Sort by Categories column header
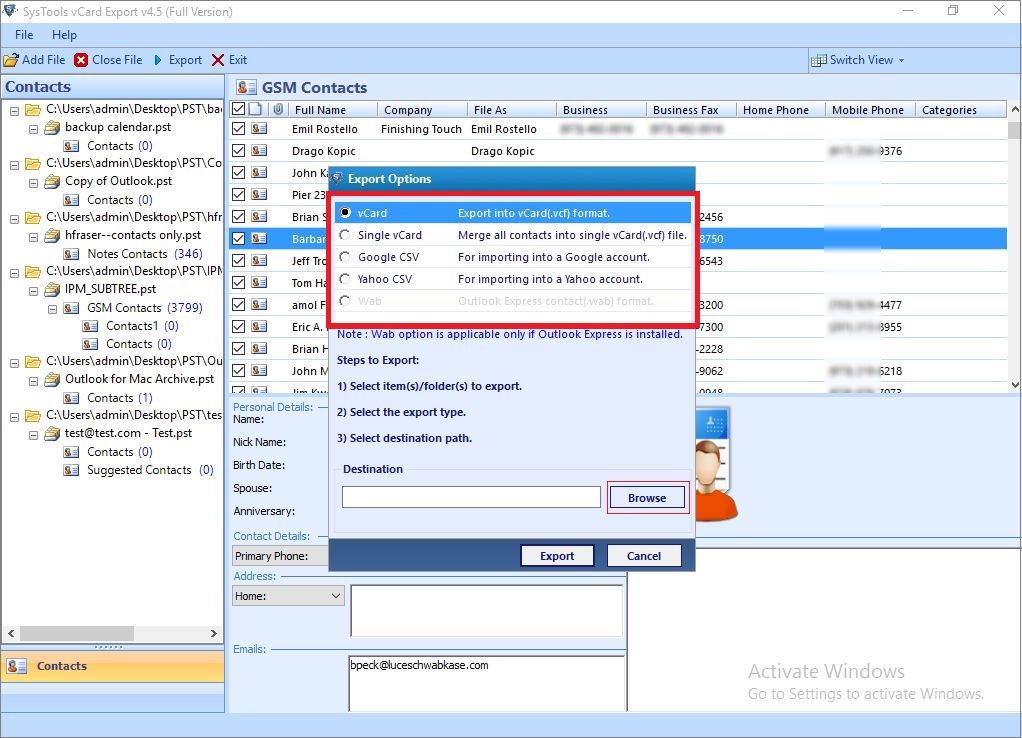 960,110
